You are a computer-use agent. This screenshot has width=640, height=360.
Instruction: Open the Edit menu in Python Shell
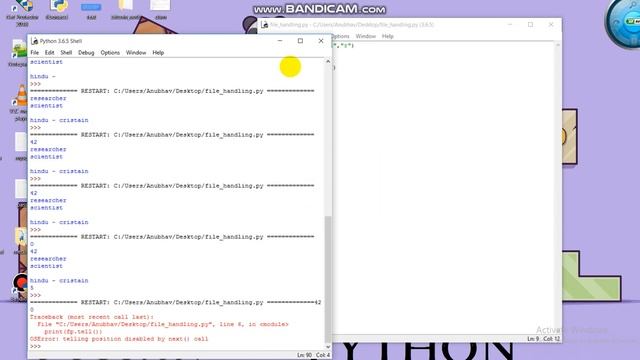pos(49,53)
